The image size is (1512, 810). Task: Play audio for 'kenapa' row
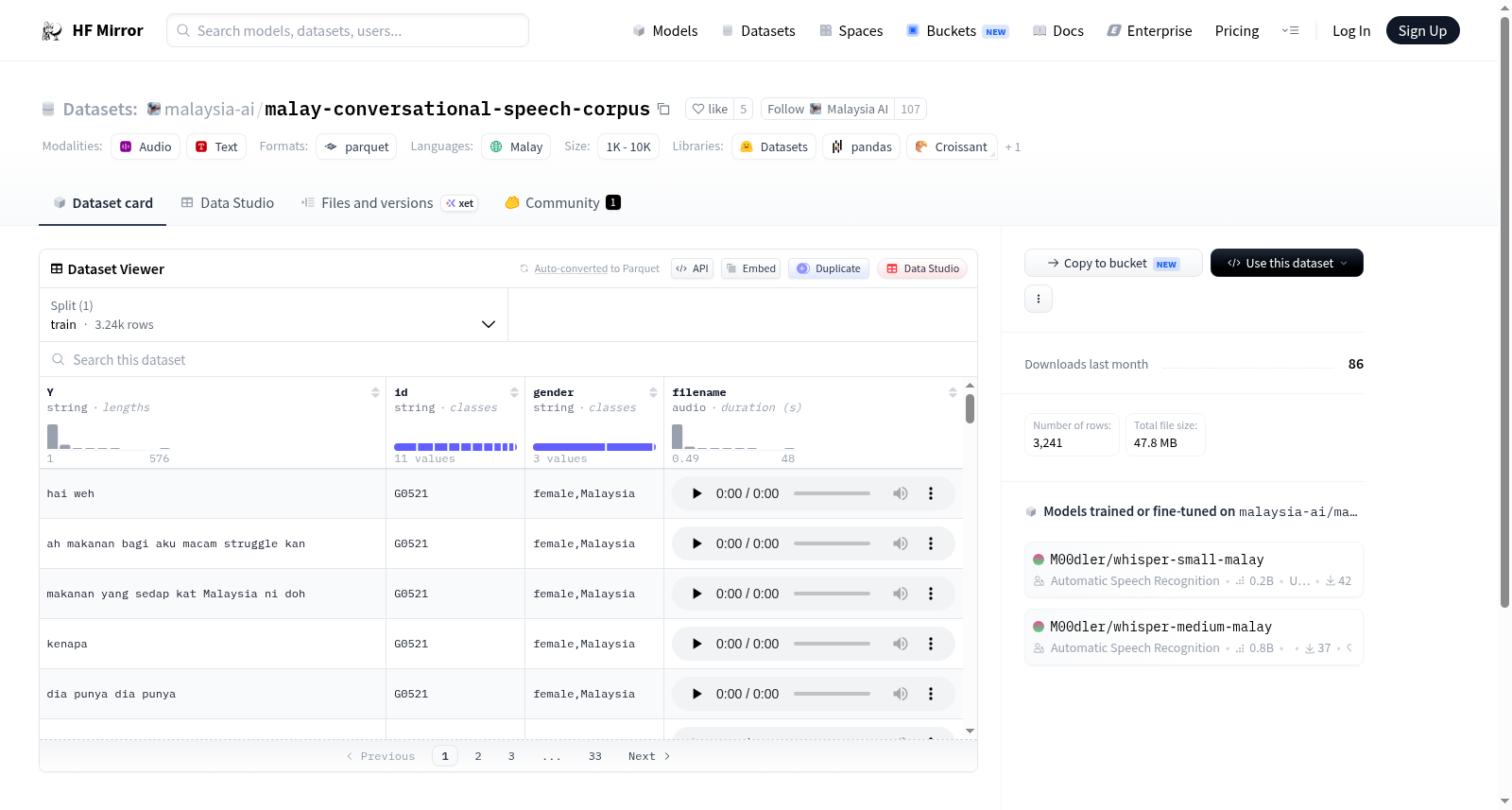click(x=696, y=644)
